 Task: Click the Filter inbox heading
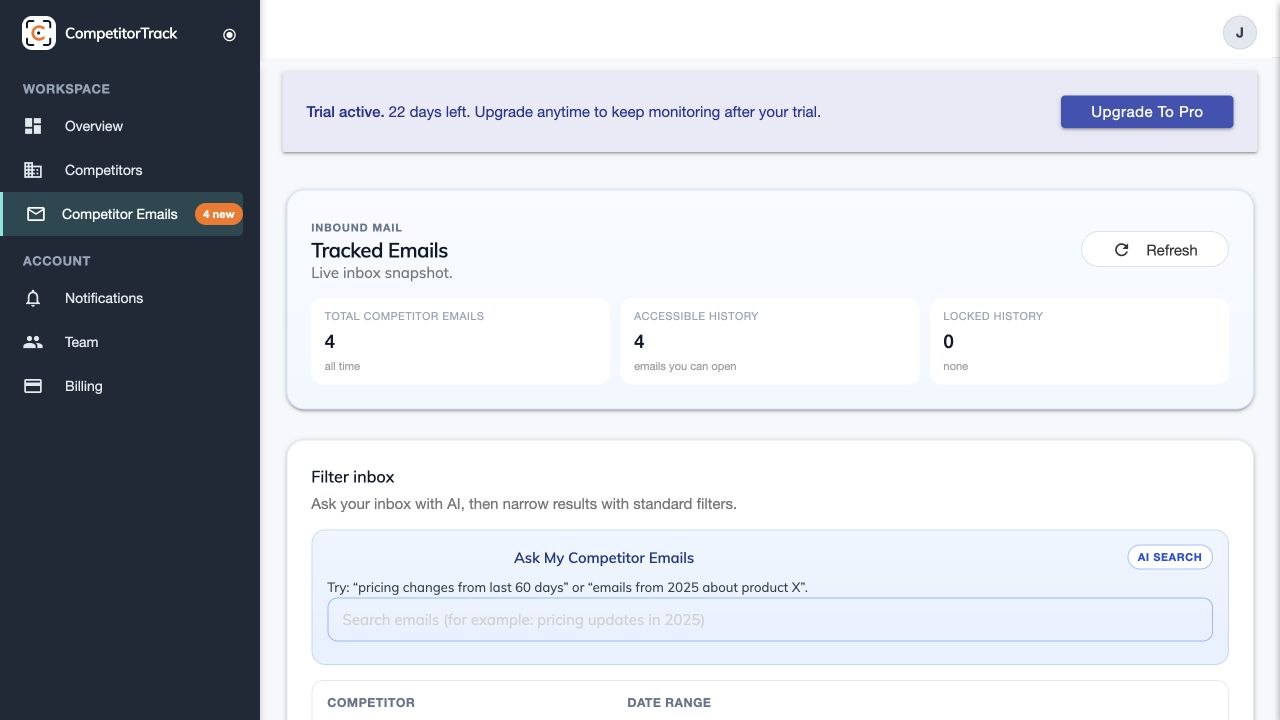coord(353,477)
